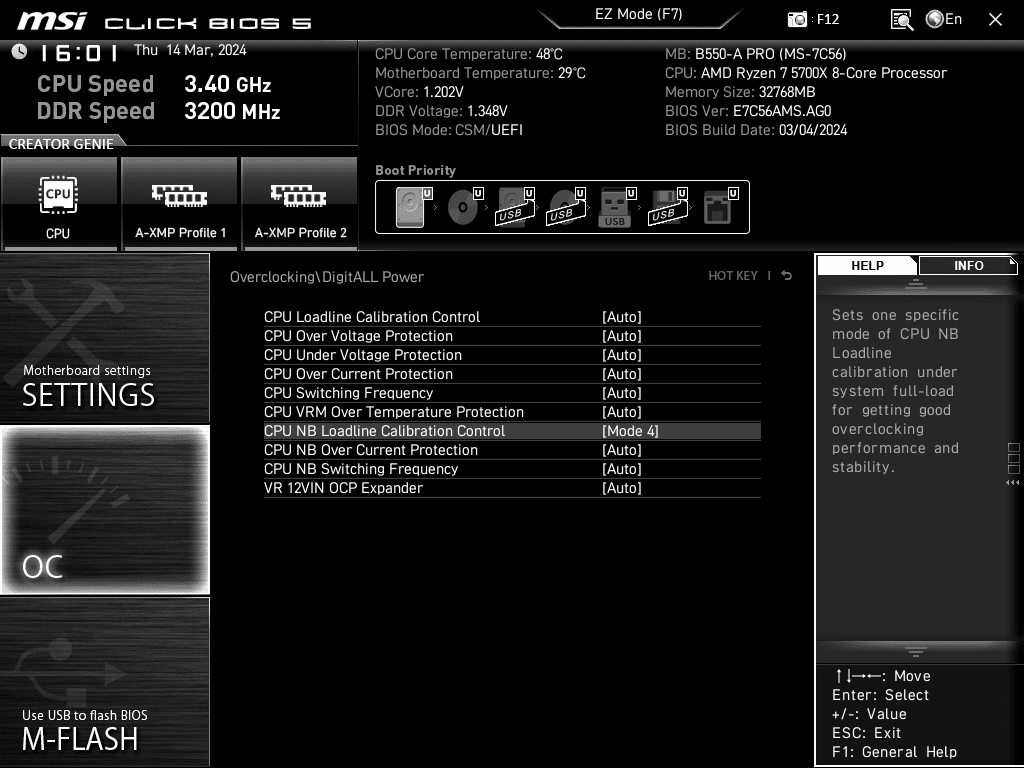This screenshot has height=768, width=1024.
Task: Click the Boot Priority label
Action: [415, 170]
